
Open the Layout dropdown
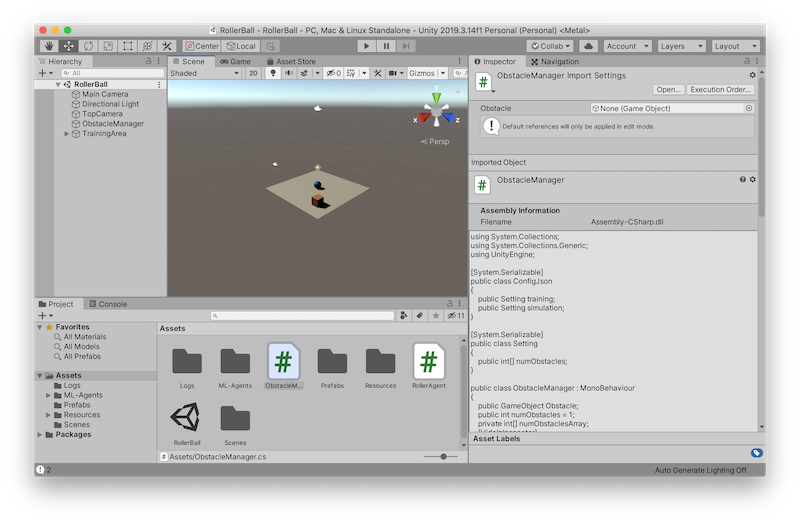point(736,46)
